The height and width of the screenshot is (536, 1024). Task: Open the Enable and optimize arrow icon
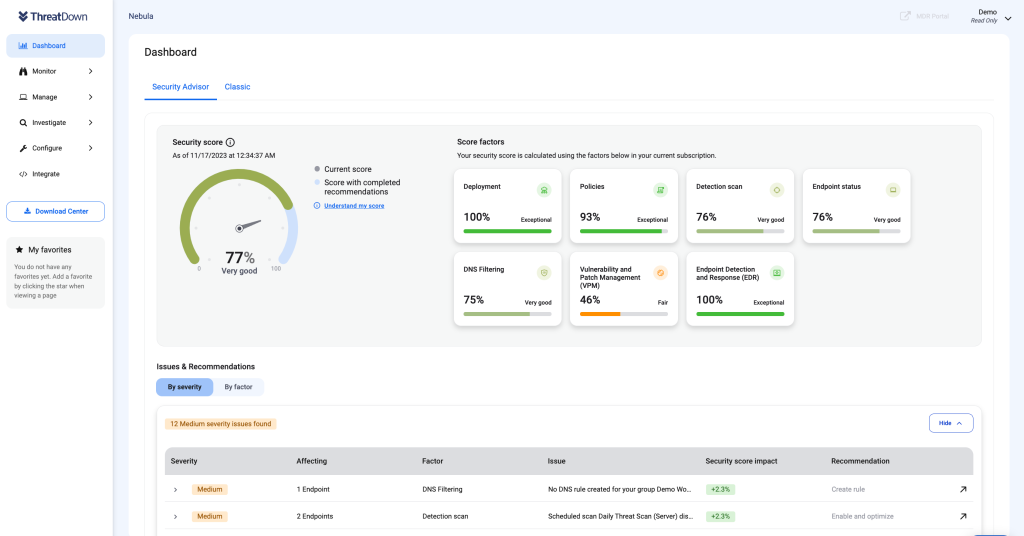point(963,516)
